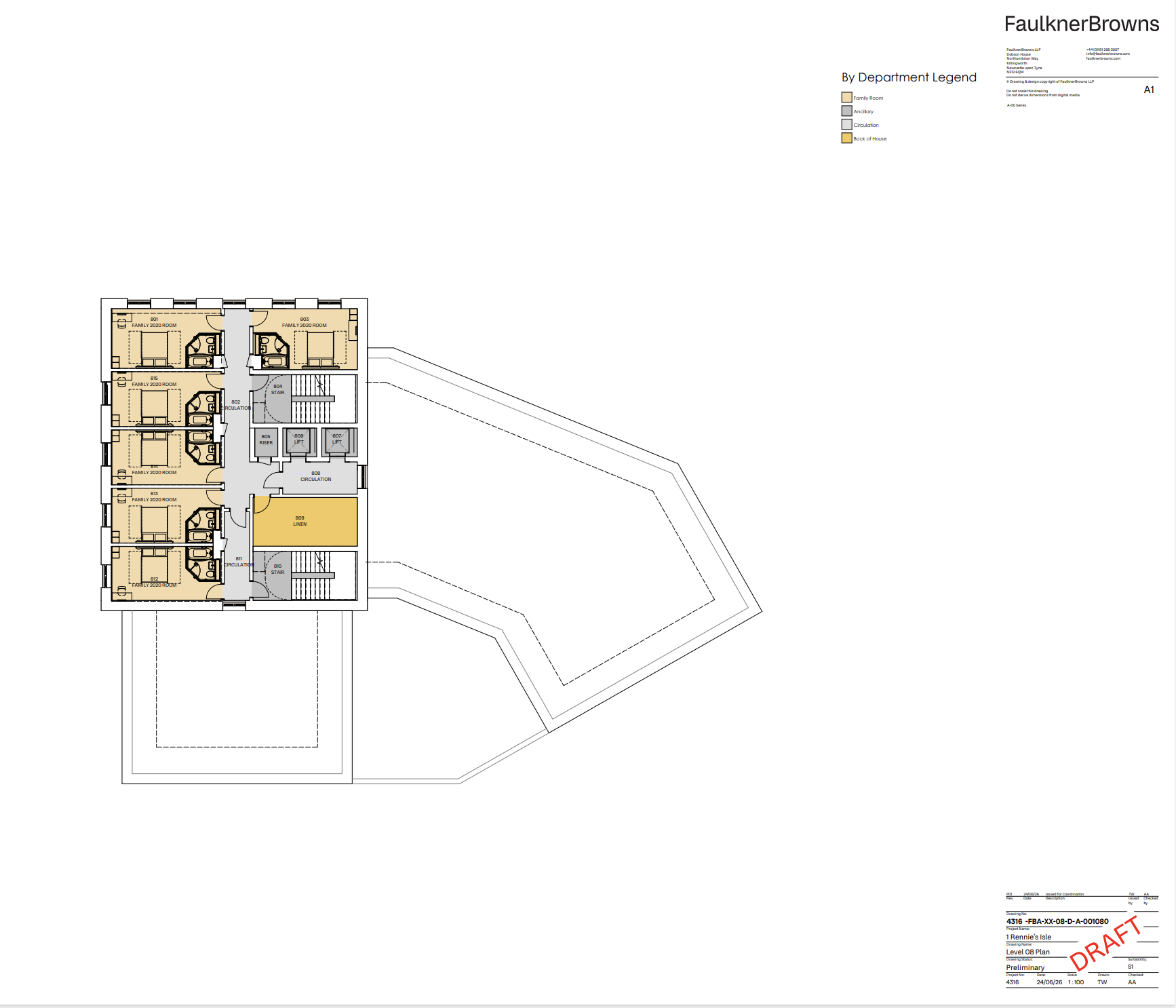Click room label 813 Family 2020 Room
The height and width of the screenshot is (1008, 1176).
point(154,497)
